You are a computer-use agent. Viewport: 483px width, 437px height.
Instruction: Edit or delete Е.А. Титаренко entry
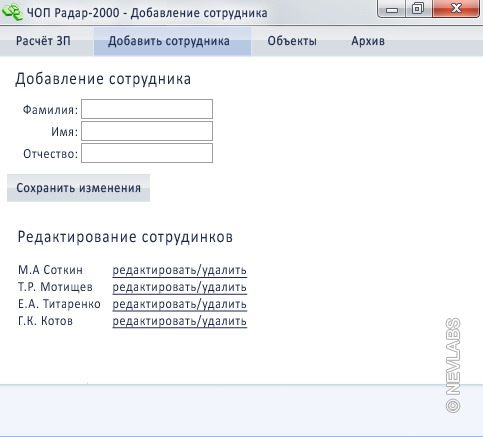tap(180, 304)
